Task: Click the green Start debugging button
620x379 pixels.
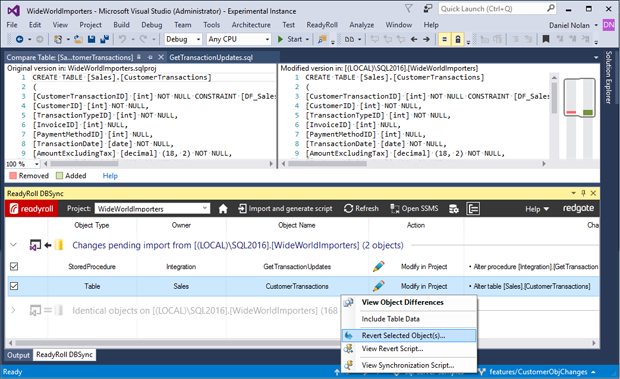Action: click(x=290, y=39)
